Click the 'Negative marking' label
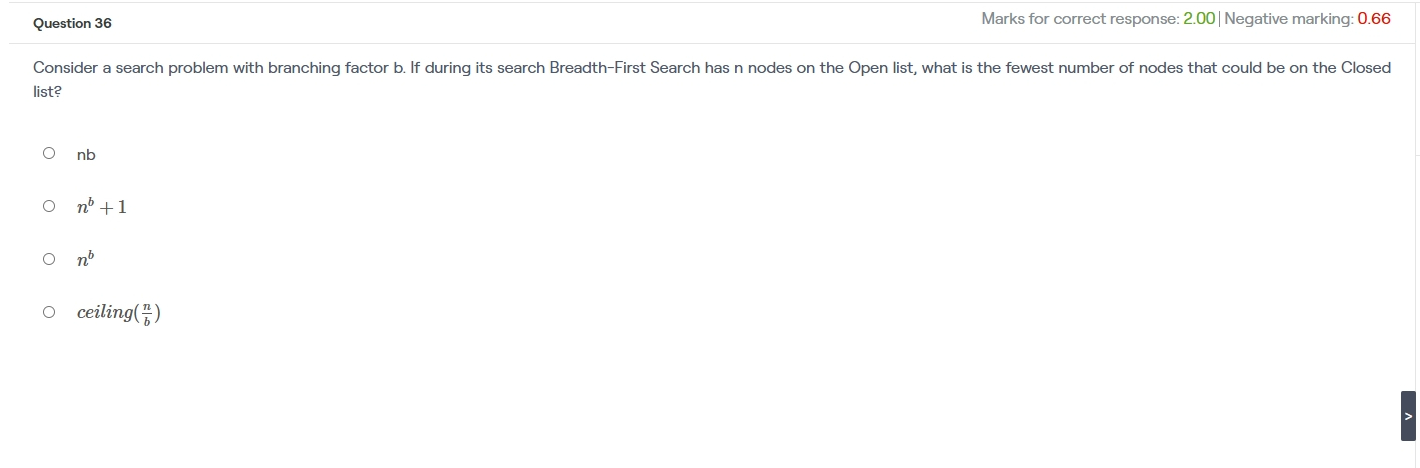 [1289, 19]
